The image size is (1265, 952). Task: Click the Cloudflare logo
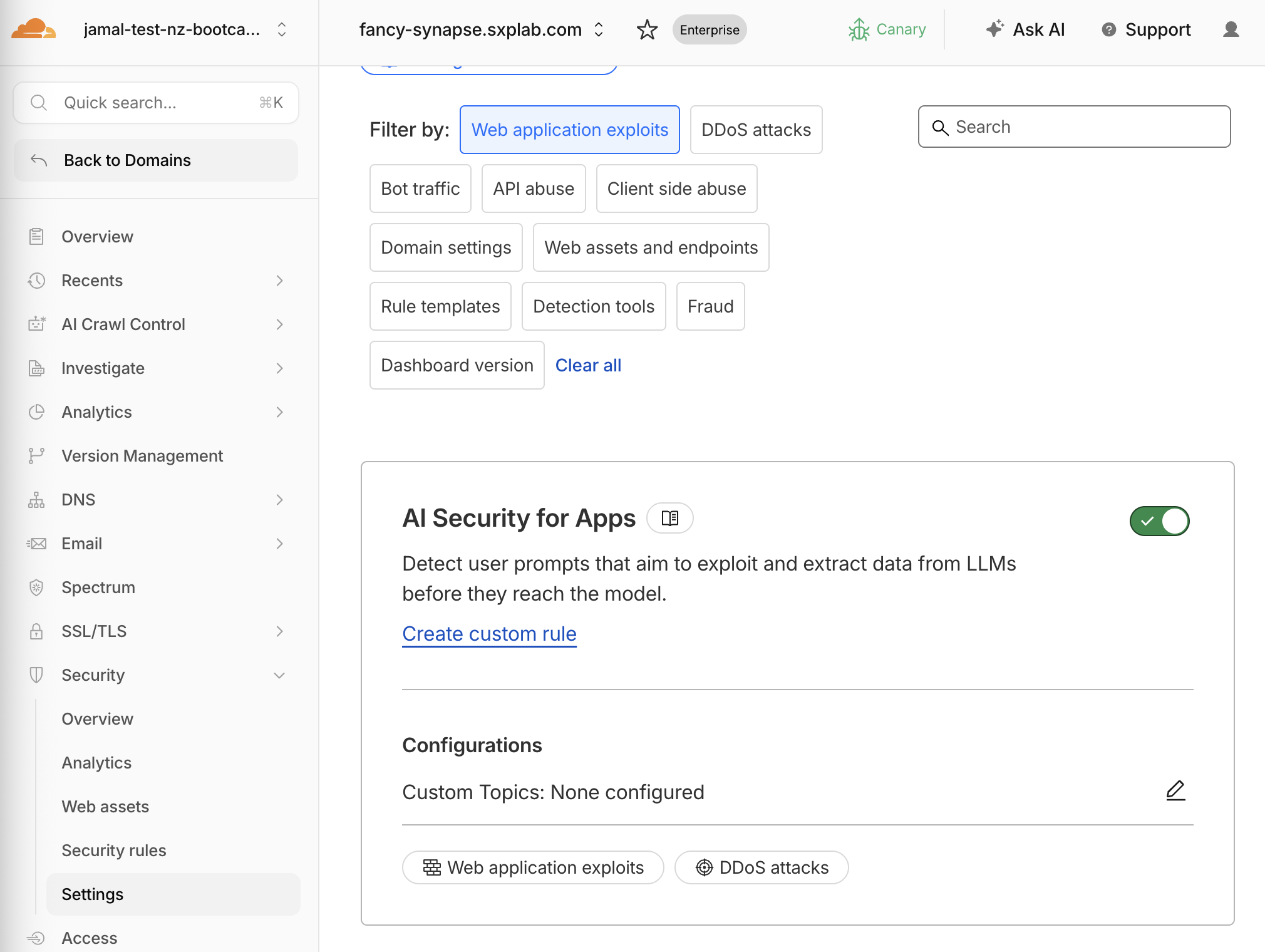pyautogui.click(x=34, y=29)
